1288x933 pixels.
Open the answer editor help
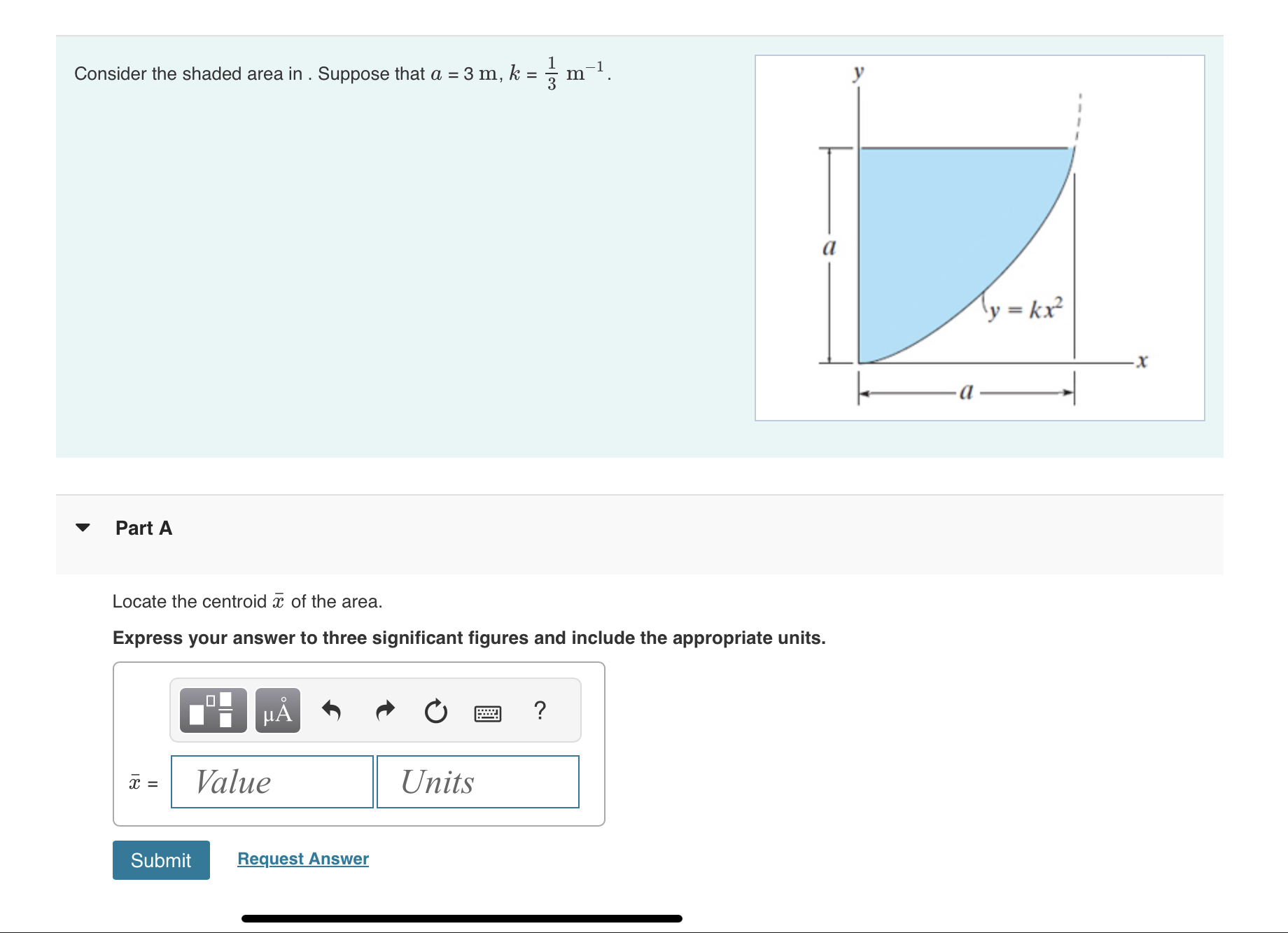(x=540, y=712)
